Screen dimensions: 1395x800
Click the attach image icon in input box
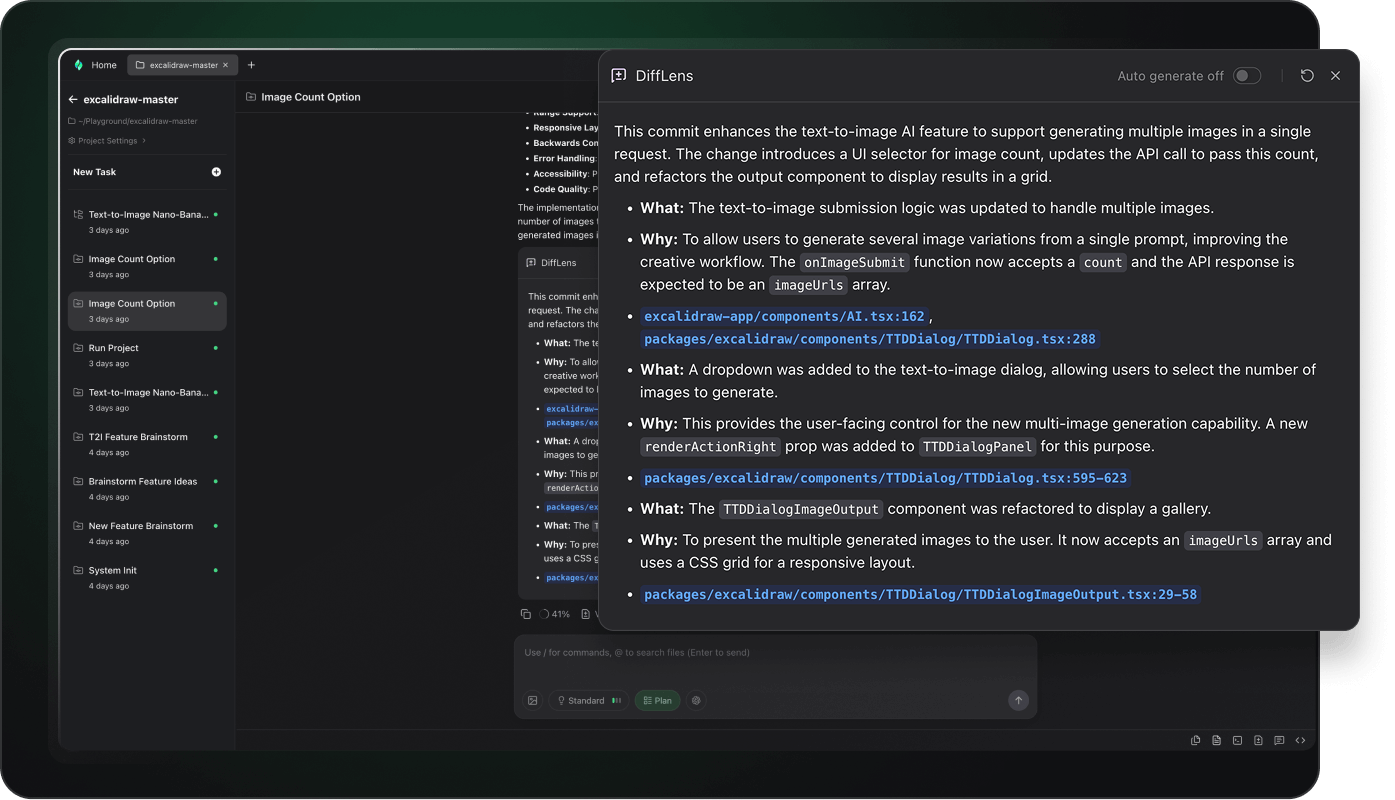533,701
